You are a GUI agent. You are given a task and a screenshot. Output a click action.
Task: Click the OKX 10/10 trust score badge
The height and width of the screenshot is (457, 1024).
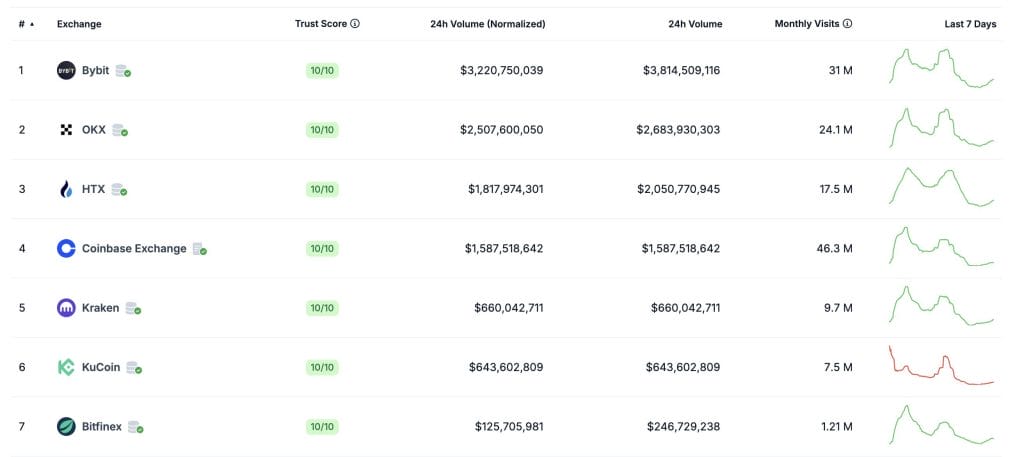tap(322, 130)
